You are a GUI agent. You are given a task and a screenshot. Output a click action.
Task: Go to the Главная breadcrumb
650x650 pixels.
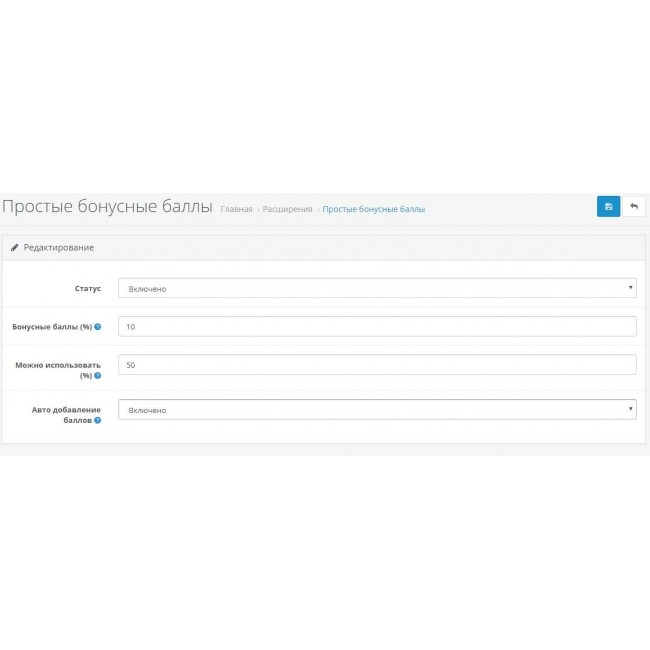[236, 209]
